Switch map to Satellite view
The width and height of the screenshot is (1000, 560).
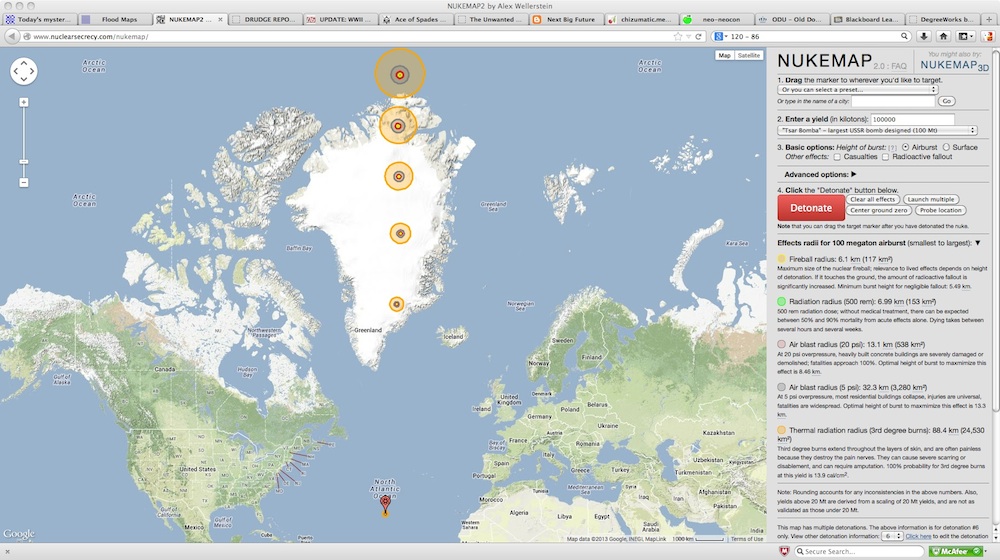coord(749,55)
